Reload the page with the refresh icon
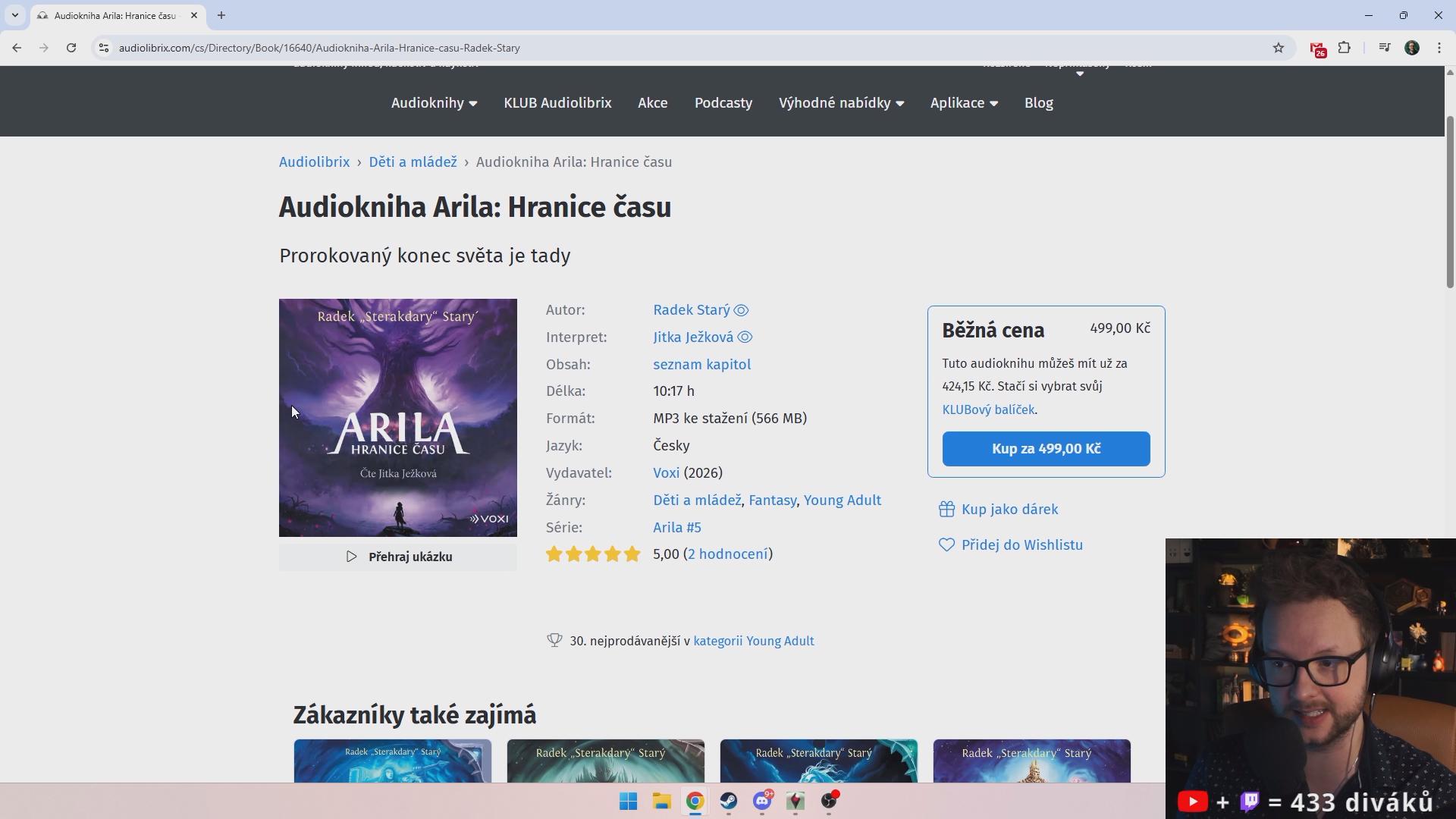 point(71,48)
